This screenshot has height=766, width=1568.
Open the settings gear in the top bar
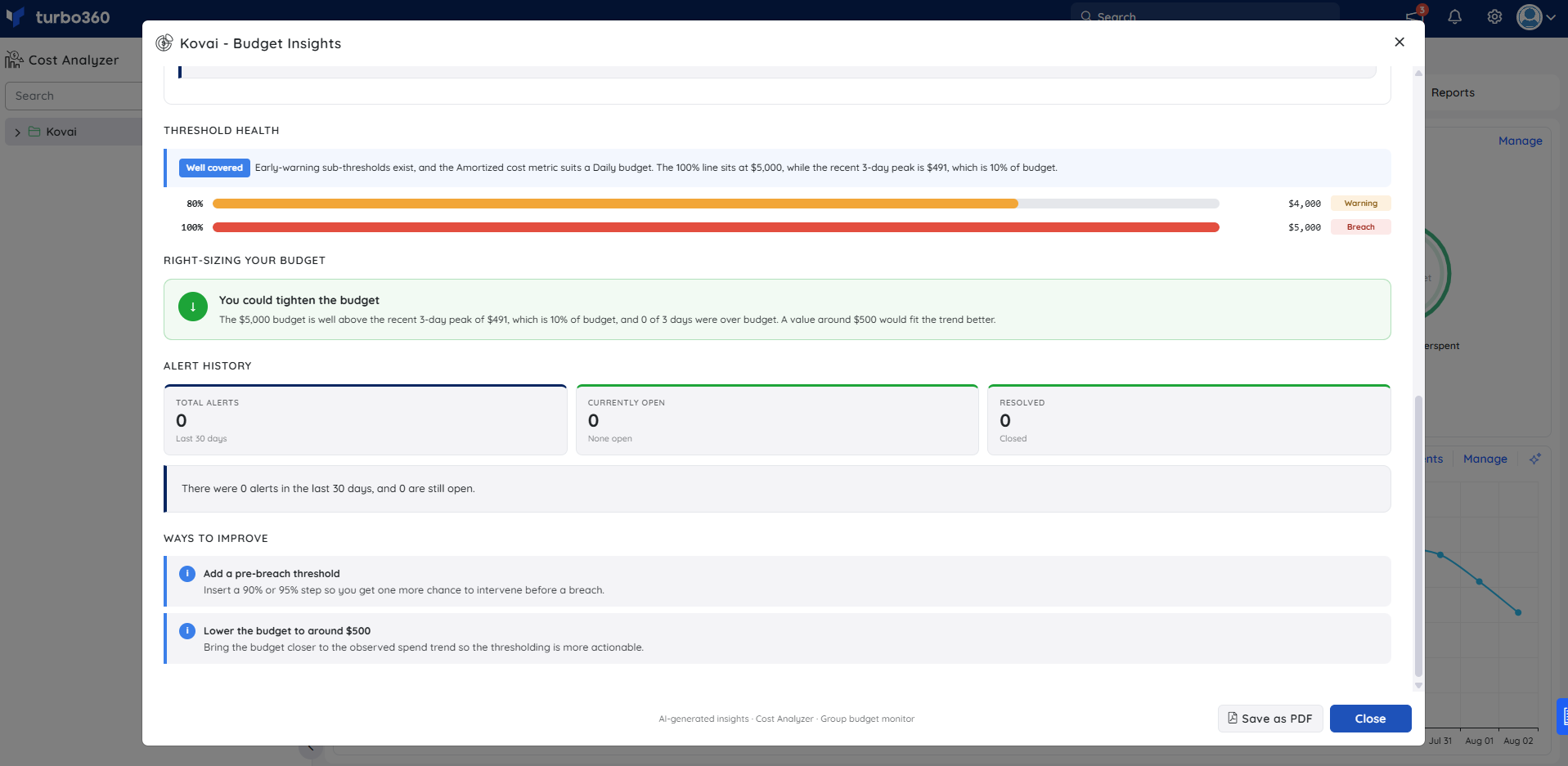point(1494,16)
